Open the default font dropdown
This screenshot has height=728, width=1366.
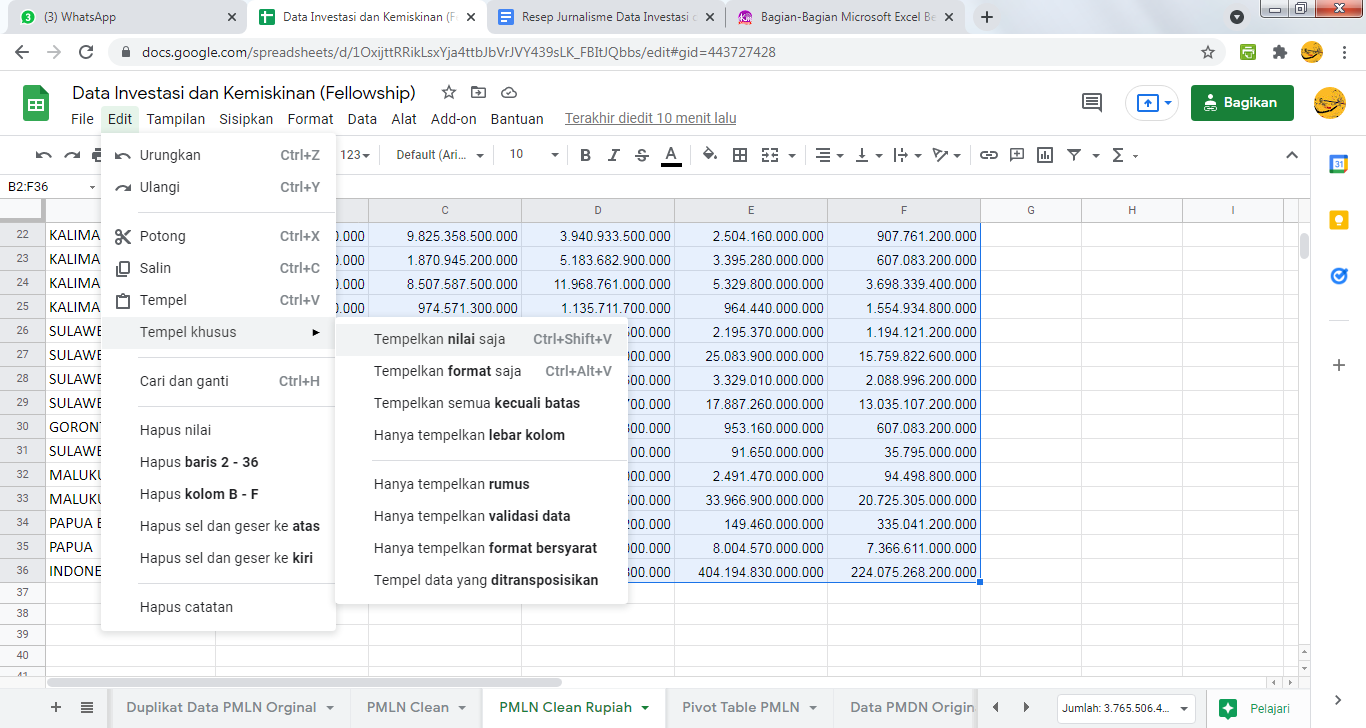(440, 155)
